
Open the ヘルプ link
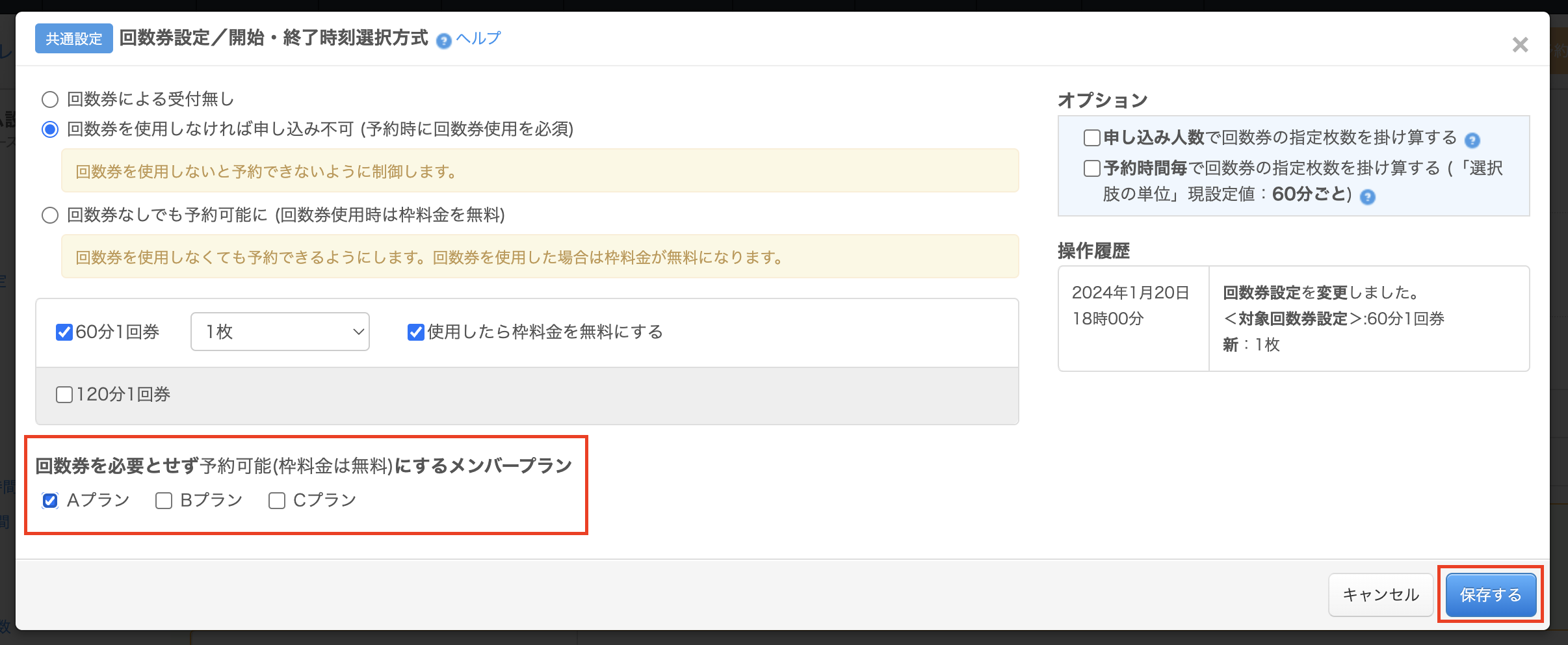pyautogui.click(x=478, y=38)
